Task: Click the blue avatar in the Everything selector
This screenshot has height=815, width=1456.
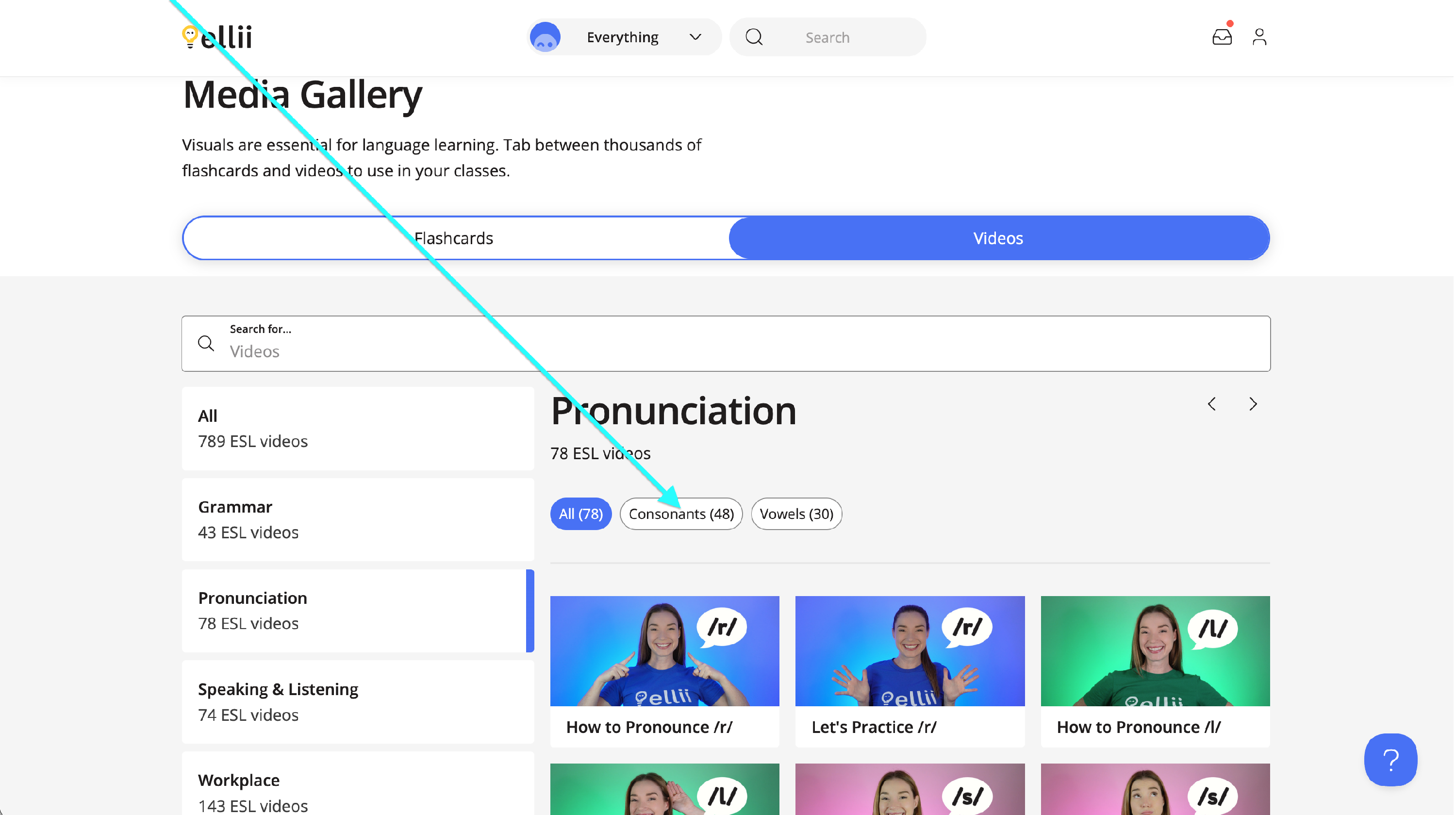Action: point(545,37)
